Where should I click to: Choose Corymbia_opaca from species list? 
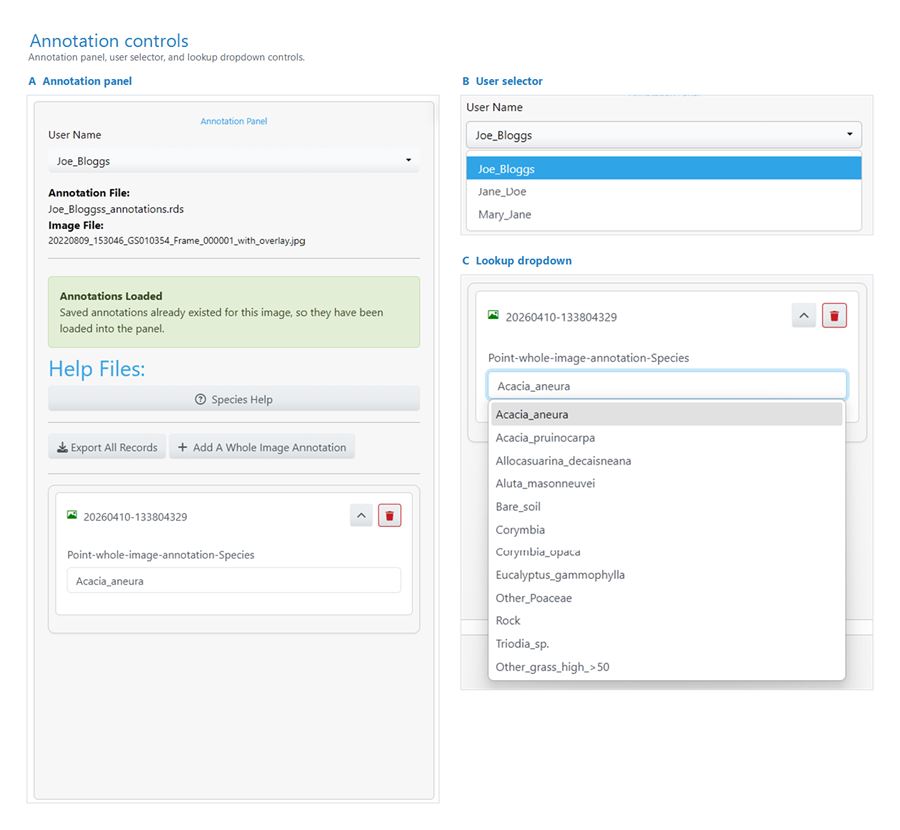pos(666,552)
